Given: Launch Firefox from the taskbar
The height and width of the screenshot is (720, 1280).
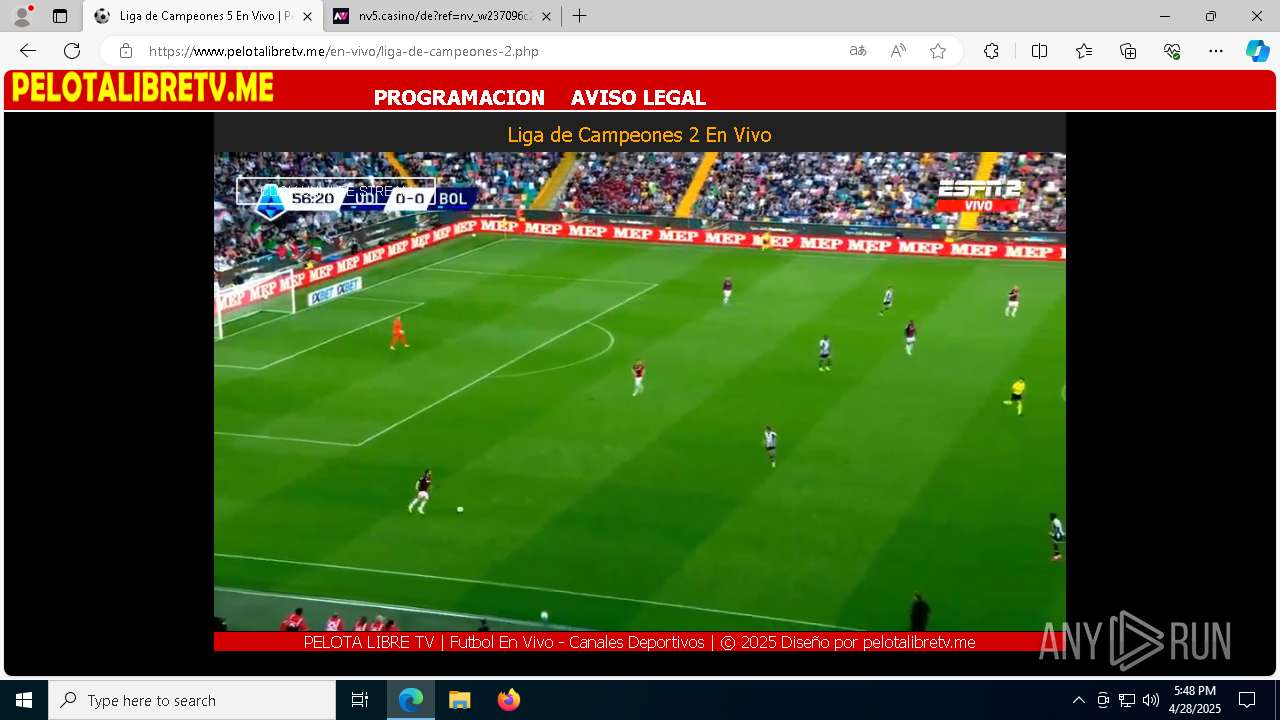Looking at the screenshot, I should pos(509,700).
